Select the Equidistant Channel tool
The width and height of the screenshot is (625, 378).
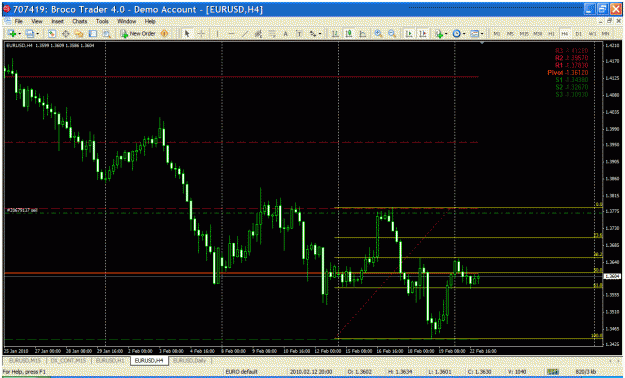[x=258, y=34]
